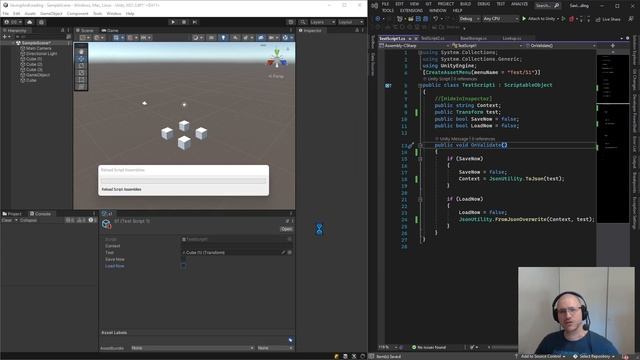Open AssetBundle None dropdown

pyautogui.click(x=192, y=348)
